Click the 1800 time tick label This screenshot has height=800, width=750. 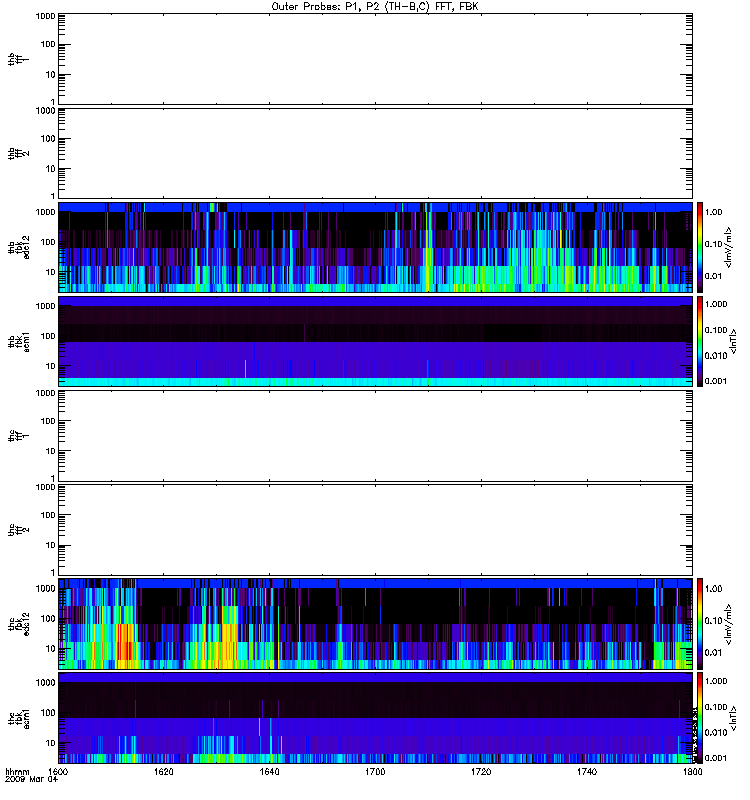[692, 771]
